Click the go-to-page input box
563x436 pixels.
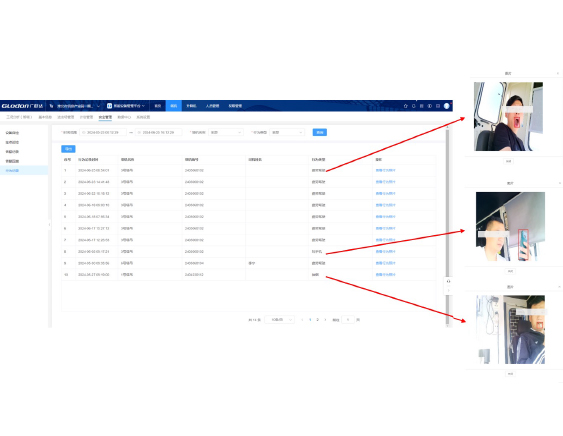(348, 320)
